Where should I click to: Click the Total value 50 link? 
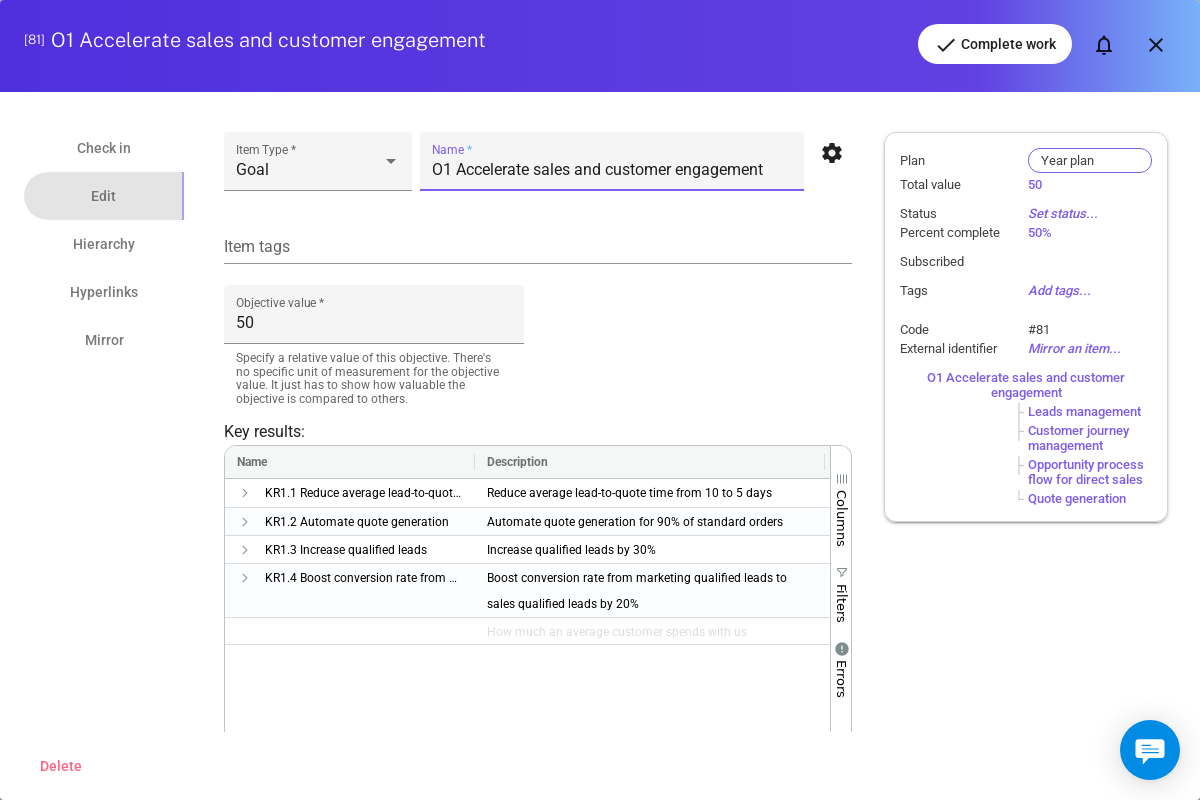click(1035, 184)
